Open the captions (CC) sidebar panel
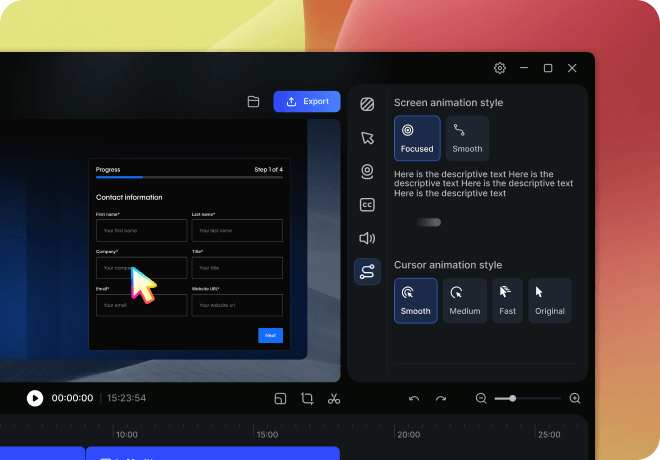The width and height of the screenshot is (660, 460). [367, 205]
